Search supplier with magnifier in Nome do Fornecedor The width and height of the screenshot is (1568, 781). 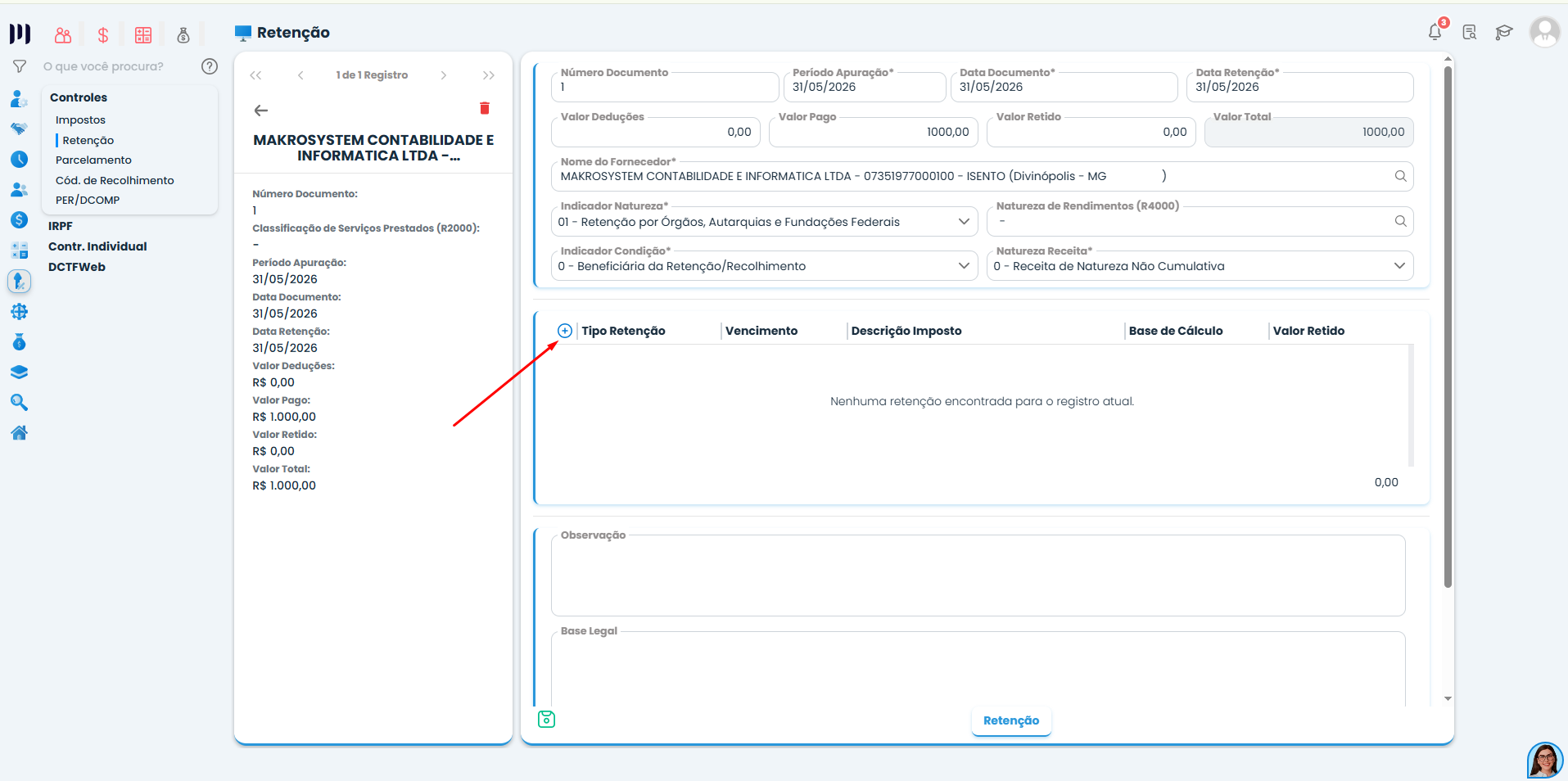[1401, 176]
